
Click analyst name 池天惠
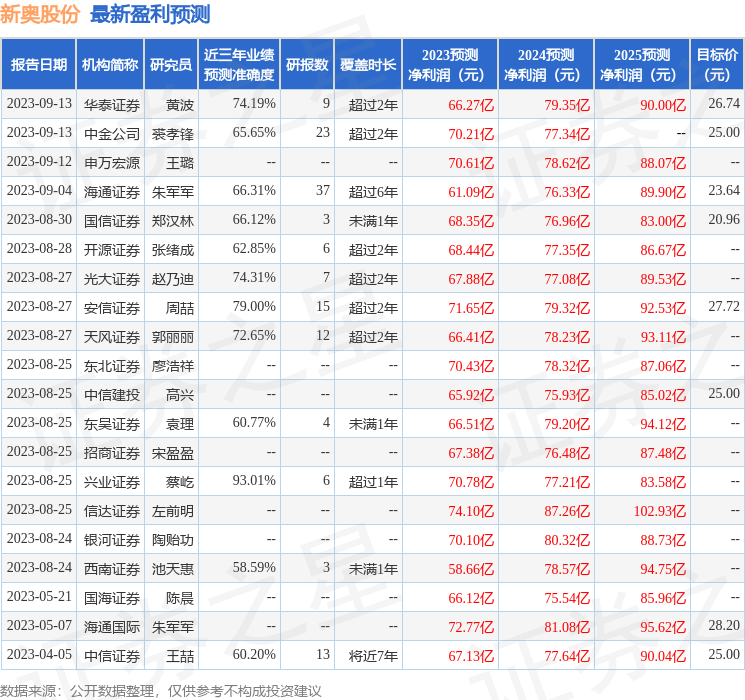click(x=172, y=568)
